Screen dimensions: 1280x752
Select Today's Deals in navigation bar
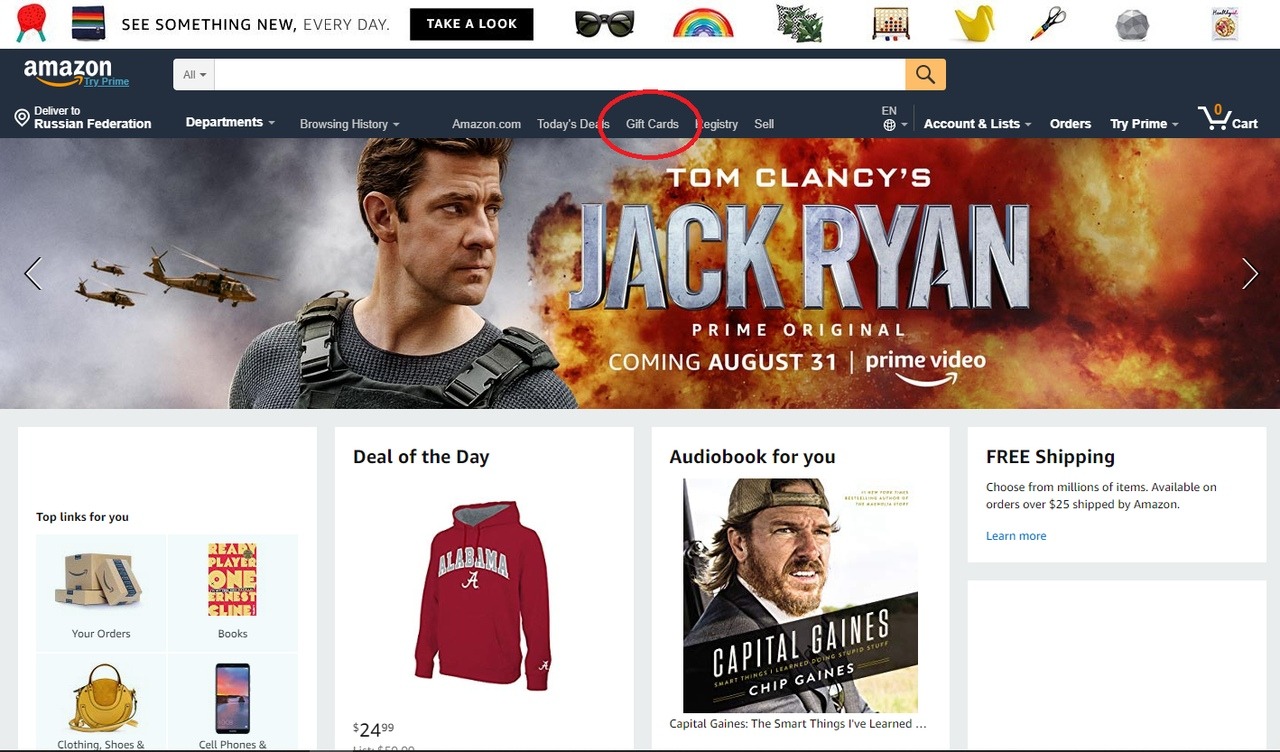[x=573, y=124]
